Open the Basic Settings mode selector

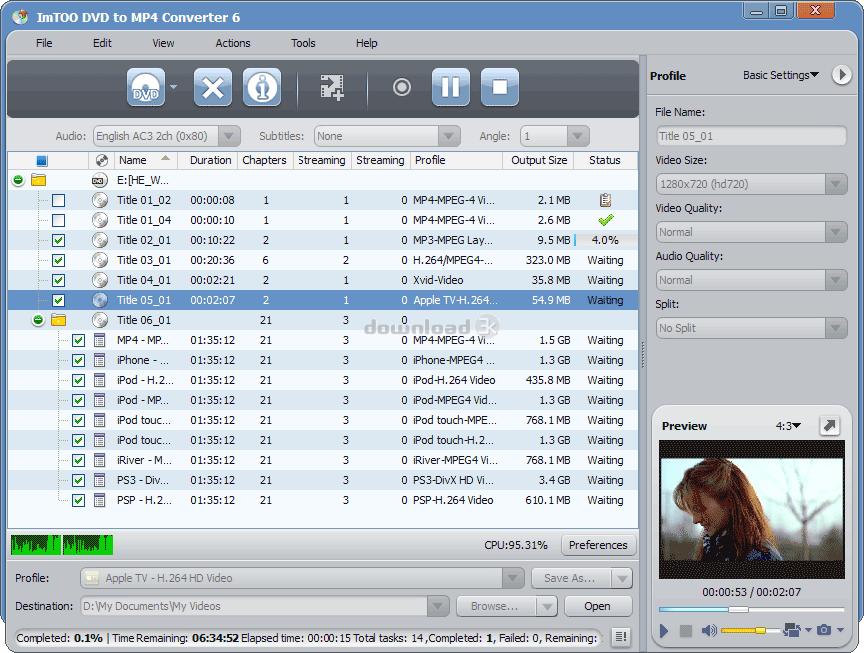point(781,75)
